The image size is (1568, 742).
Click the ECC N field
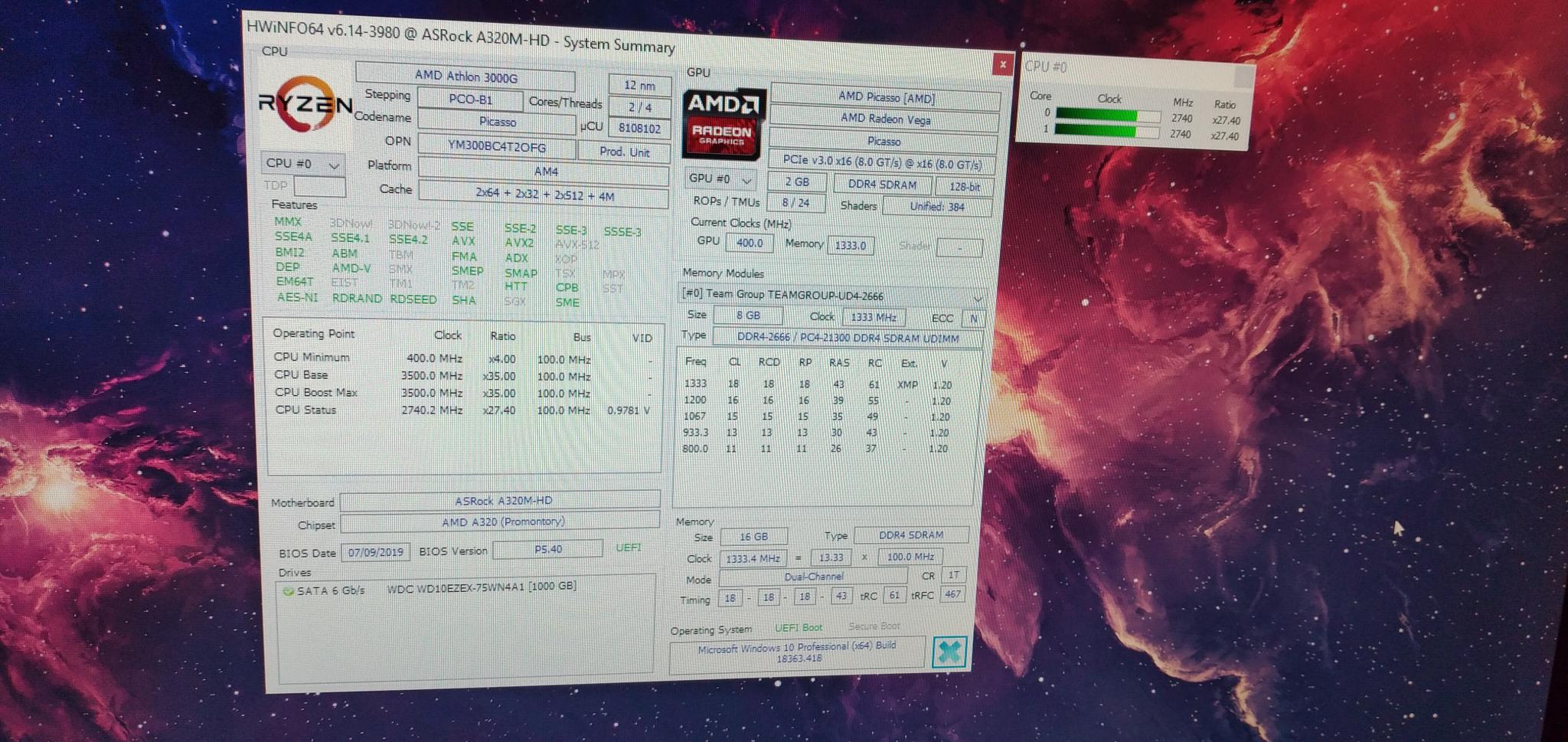click(x=973, y=319)
